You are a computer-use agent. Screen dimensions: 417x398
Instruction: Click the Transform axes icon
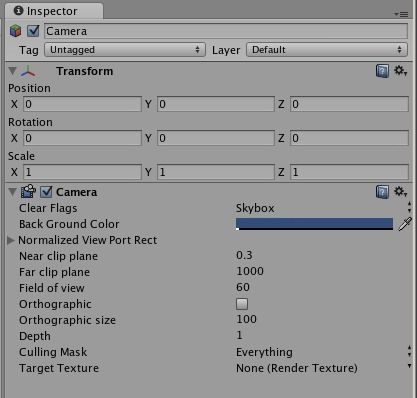(28, 71)
